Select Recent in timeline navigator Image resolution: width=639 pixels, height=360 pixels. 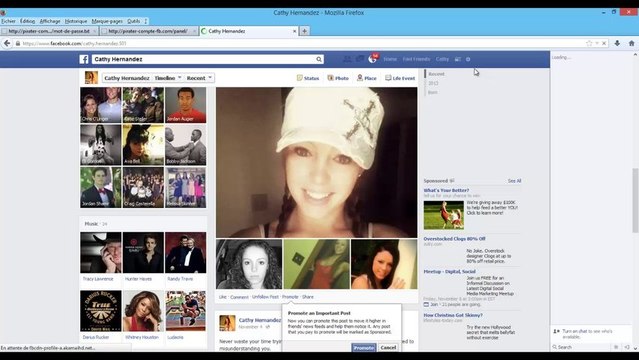pos(436,74)
